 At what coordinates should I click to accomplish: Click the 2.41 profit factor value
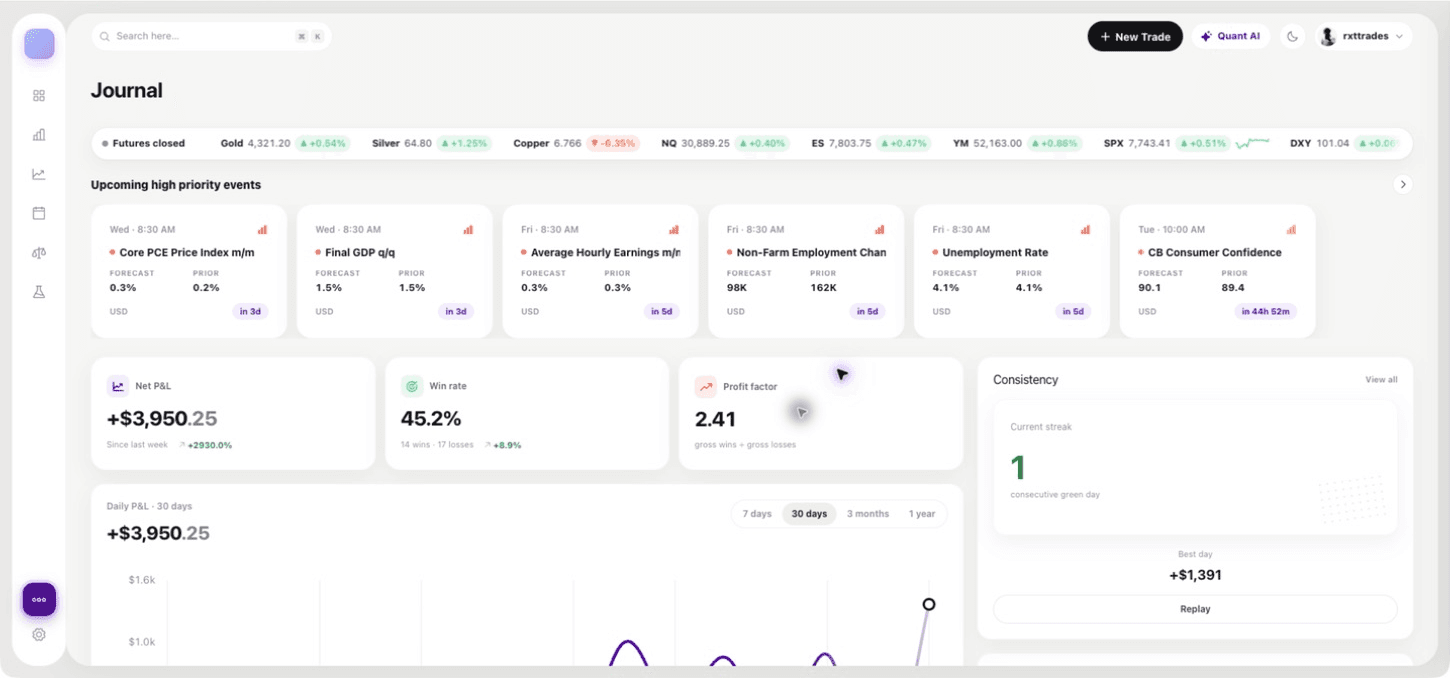[x=715, y=419]
